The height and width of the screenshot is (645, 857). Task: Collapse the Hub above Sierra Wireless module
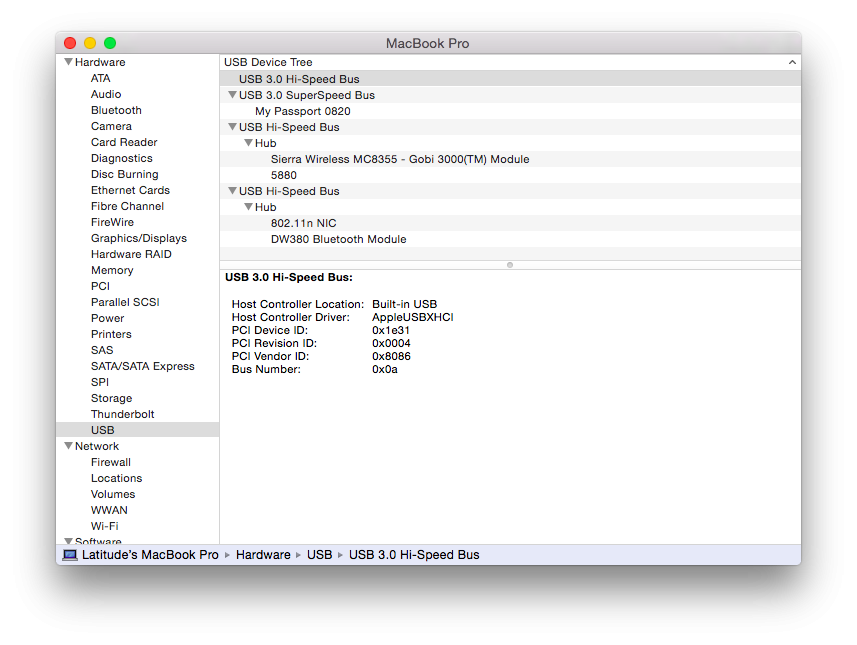pos(248,143)
